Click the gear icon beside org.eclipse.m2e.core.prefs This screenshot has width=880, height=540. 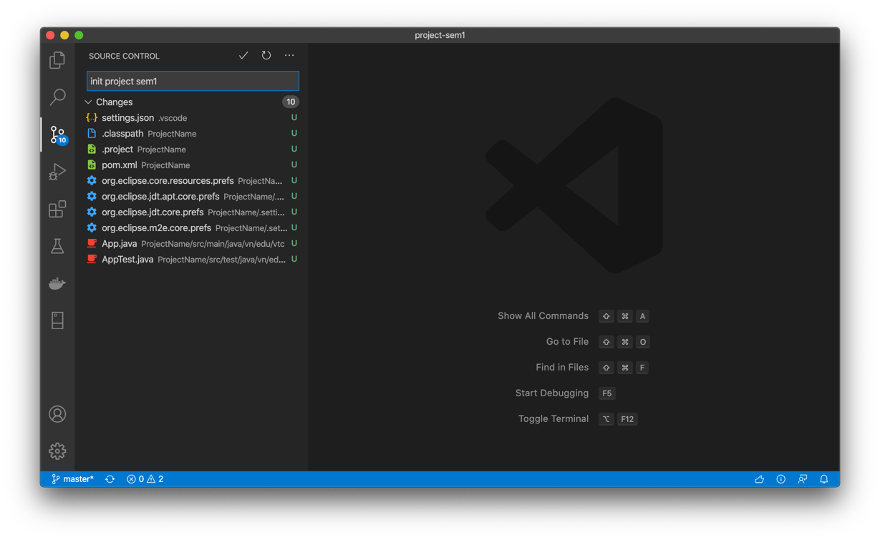pyautogui.click(x=91, y=228)
